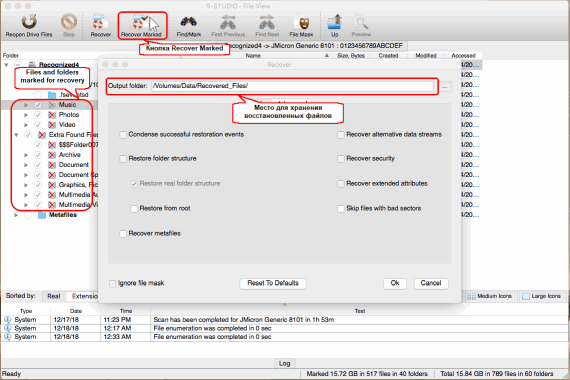570x380 pixels.
Task: Click the Find Previous toolbar icon
Action: pyautogui.click(x=228, y=22)
